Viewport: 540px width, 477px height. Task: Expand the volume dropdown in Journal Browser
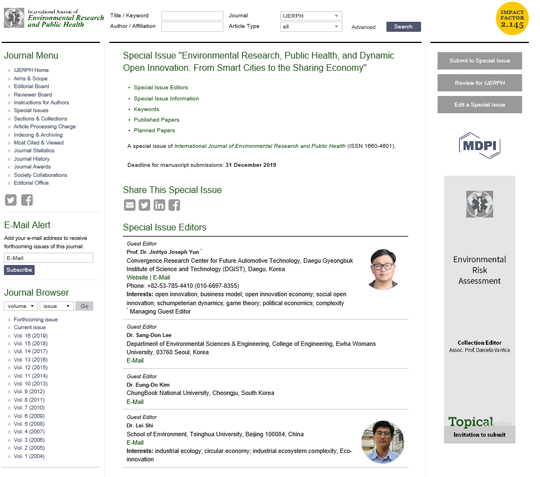[21, 306]
